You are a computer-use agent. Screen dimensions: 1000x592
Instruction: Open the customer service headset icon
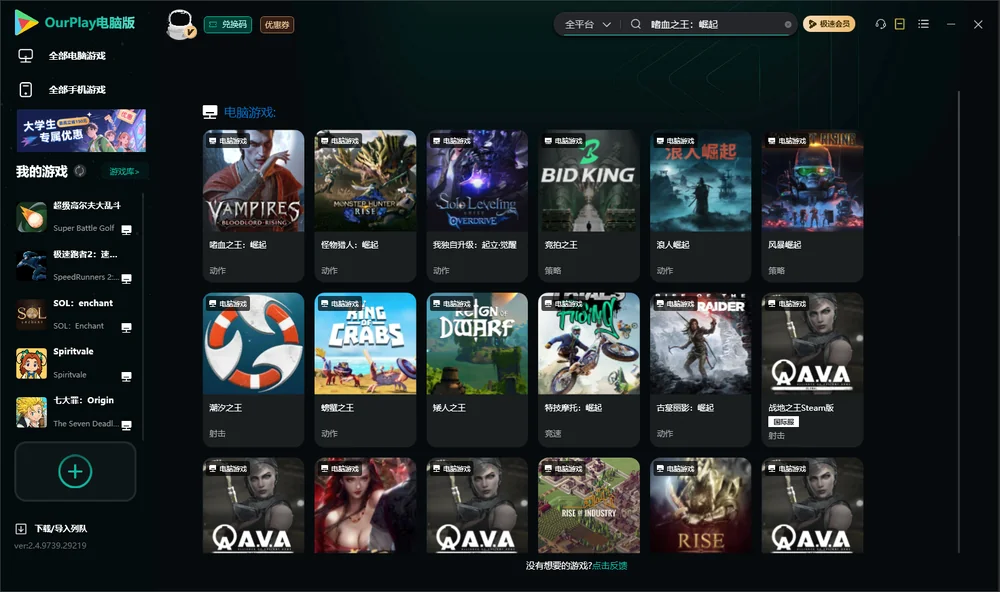(881, 24)
